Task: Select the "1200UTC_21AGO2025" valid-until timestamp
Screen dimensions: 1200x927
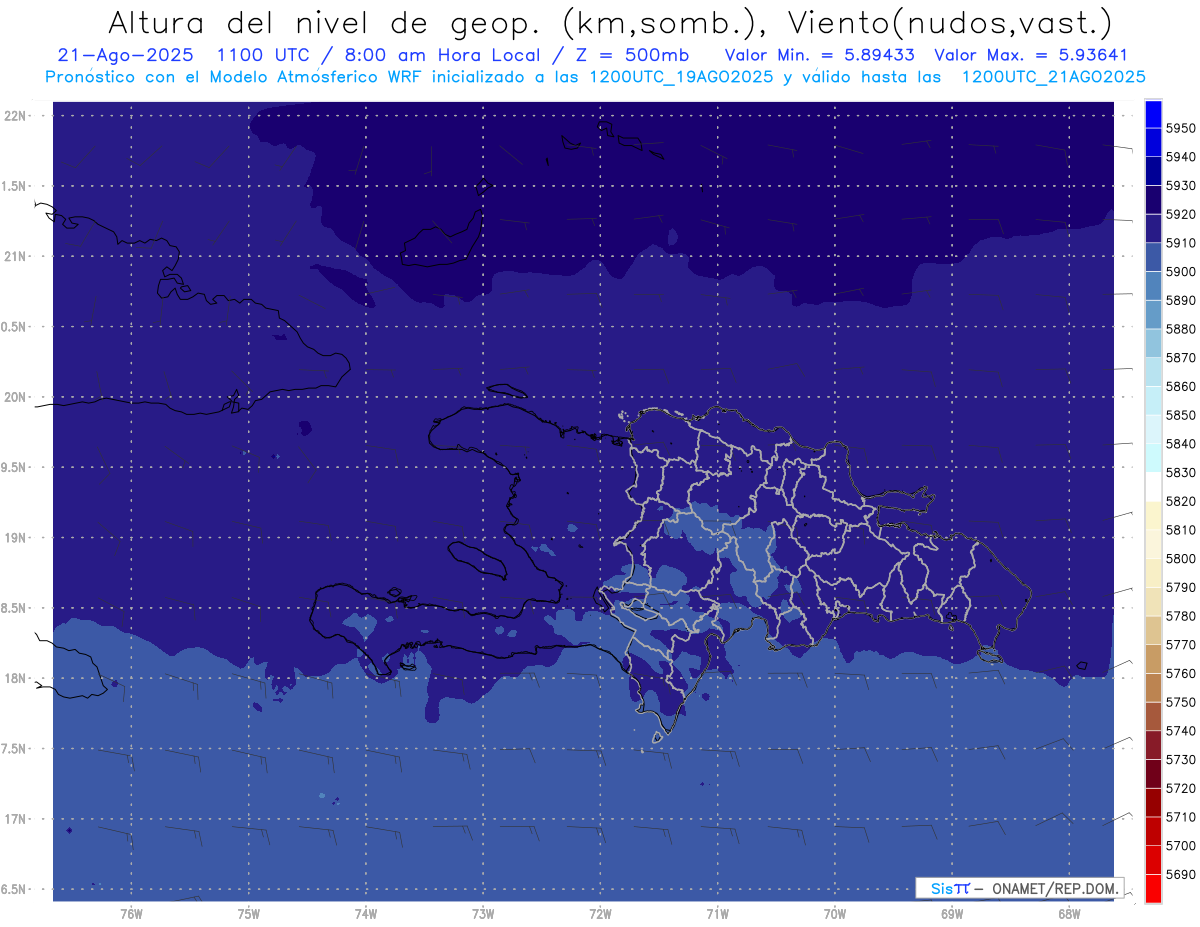Action: (x=1053, y=77)
